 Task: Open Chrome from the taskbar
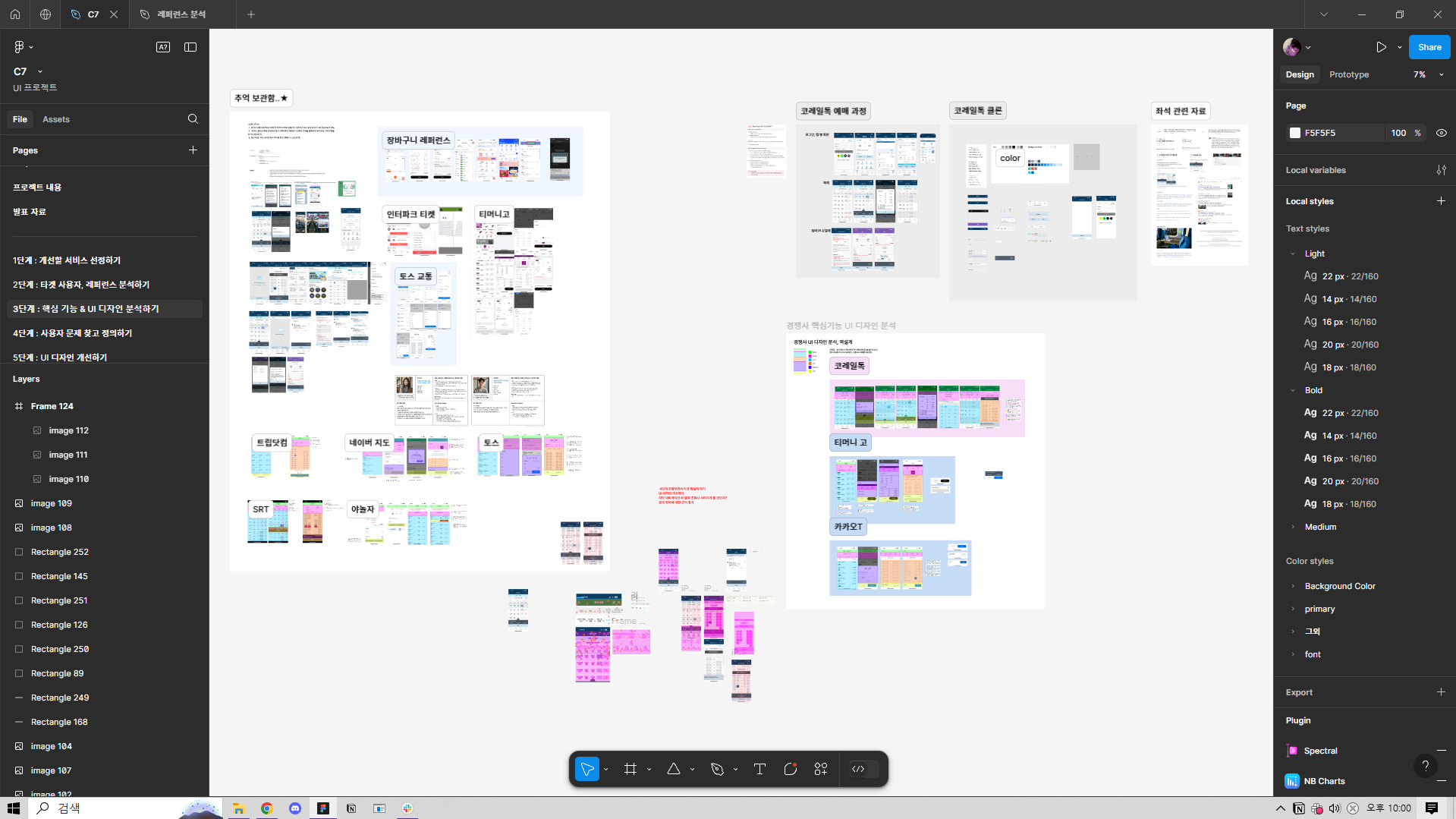point(267,808)
